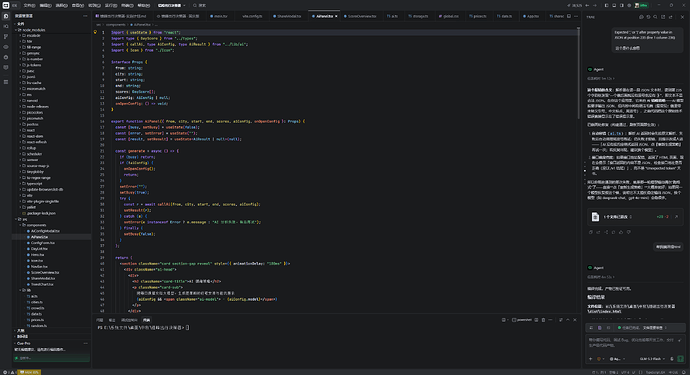Collapse the node_modules folder
Viewport: 690px width, 375px height.
tap(51, 29)
